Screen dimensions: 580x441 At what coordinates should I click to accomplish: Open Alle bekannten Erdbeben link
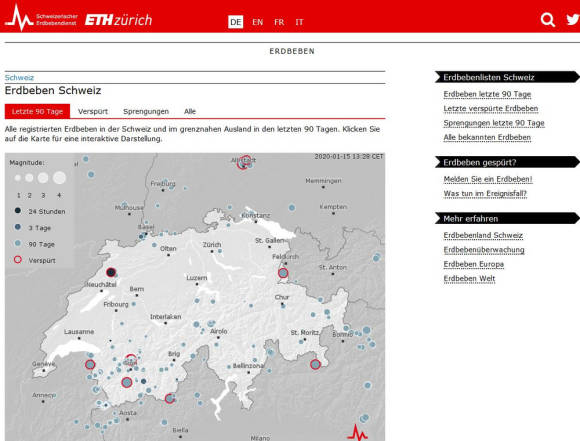pos(487,137)
